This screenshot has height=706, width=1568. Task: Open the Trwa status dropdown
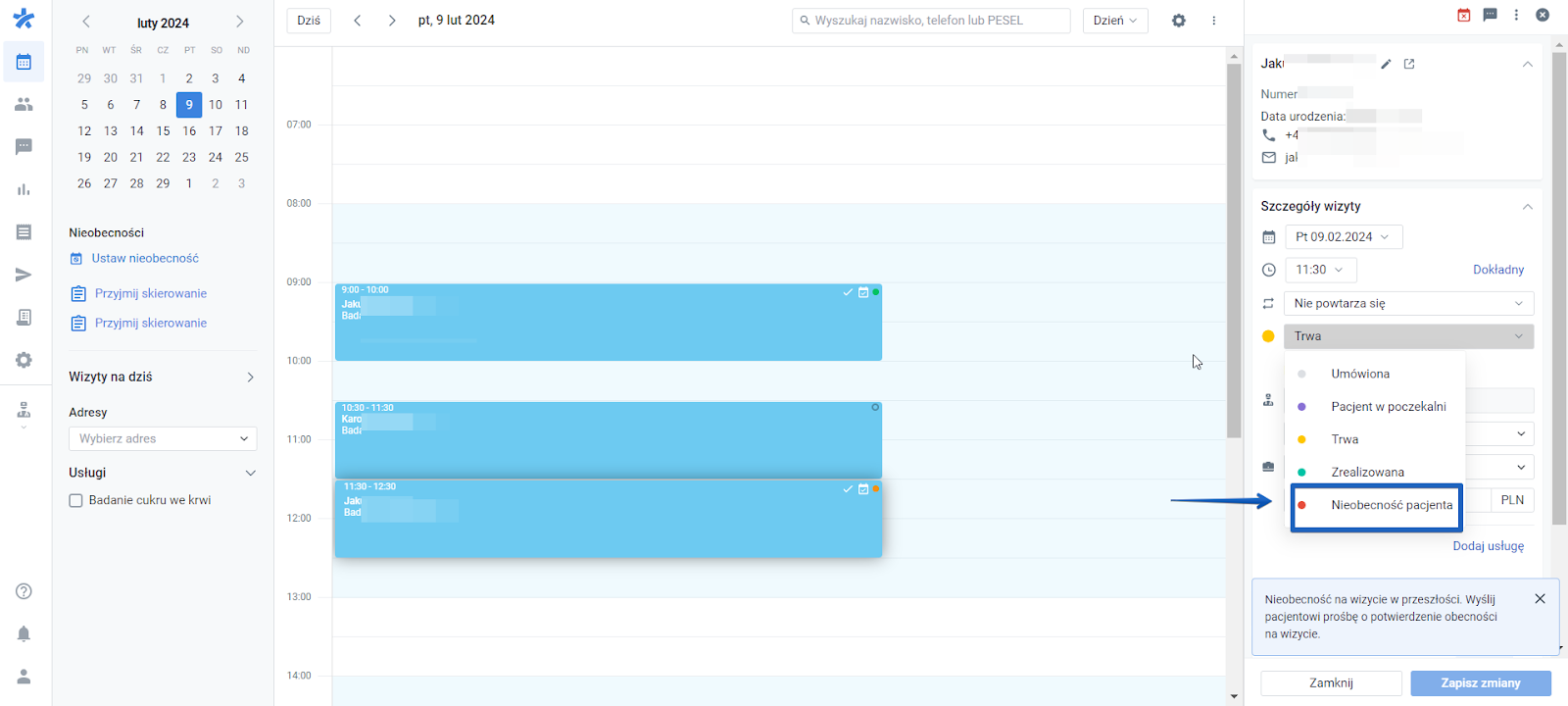tap(1409, 336)
